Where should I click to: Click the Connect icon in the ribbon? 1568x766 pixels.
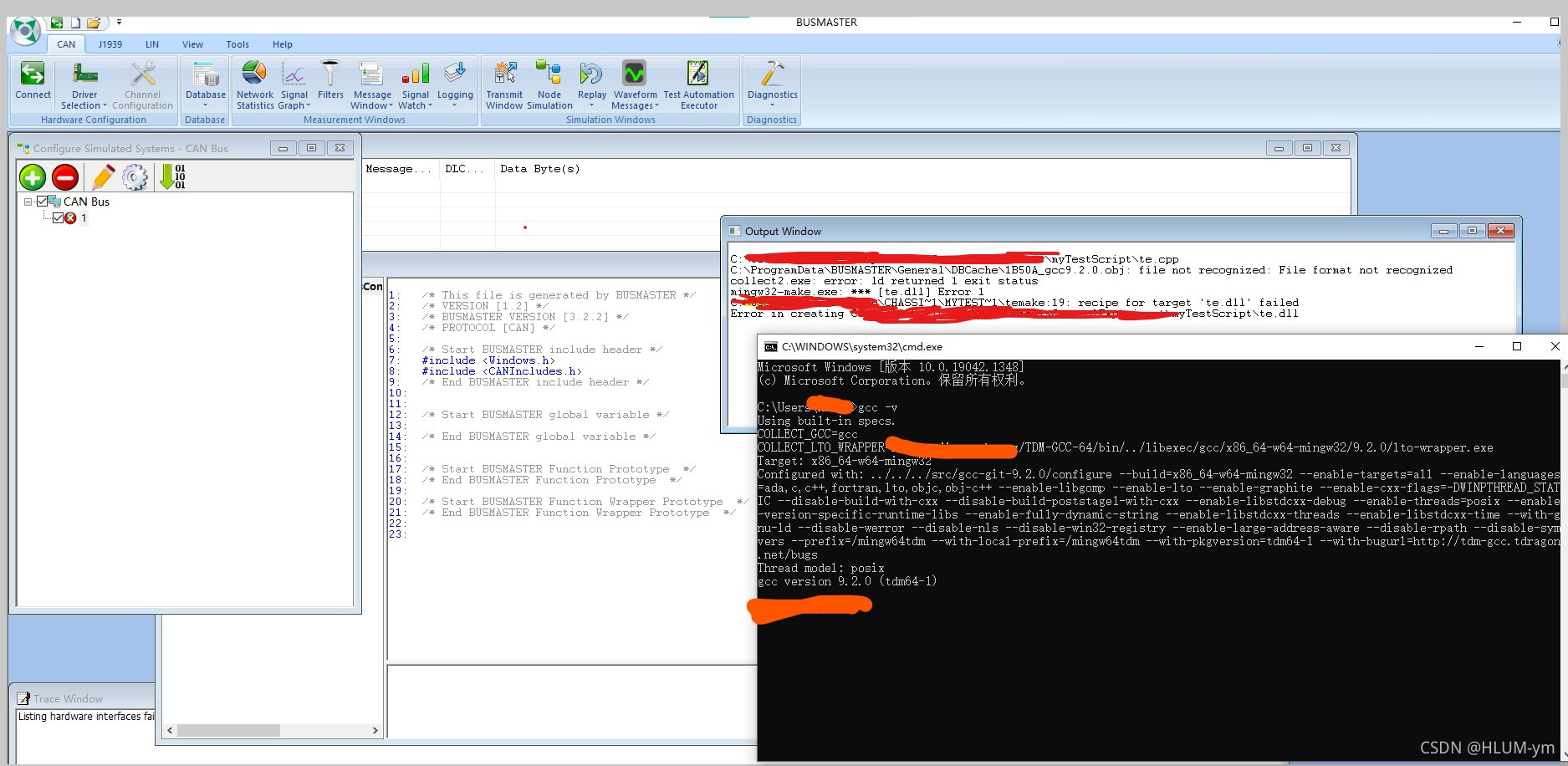33,74
